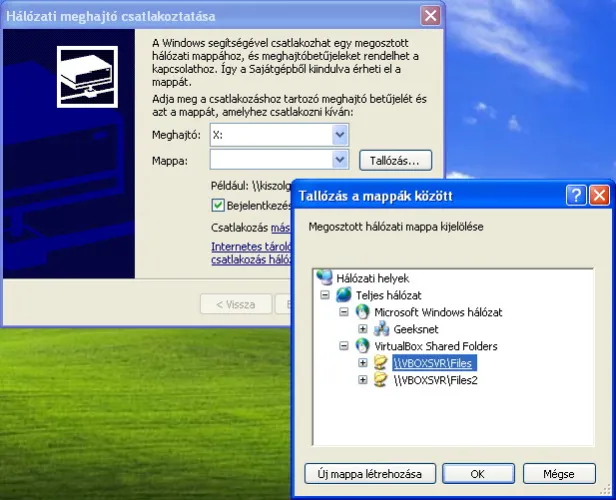Collapse the VirtualBox Shared Folders node

pos(344,346)
